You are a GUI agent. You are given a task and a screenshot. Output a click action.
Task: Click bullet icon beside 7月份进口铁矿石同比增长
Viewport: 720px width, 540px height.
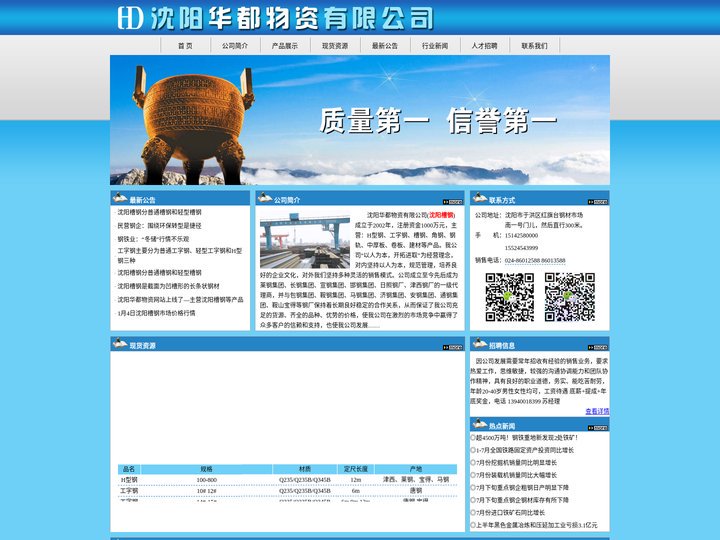point(473,512)
